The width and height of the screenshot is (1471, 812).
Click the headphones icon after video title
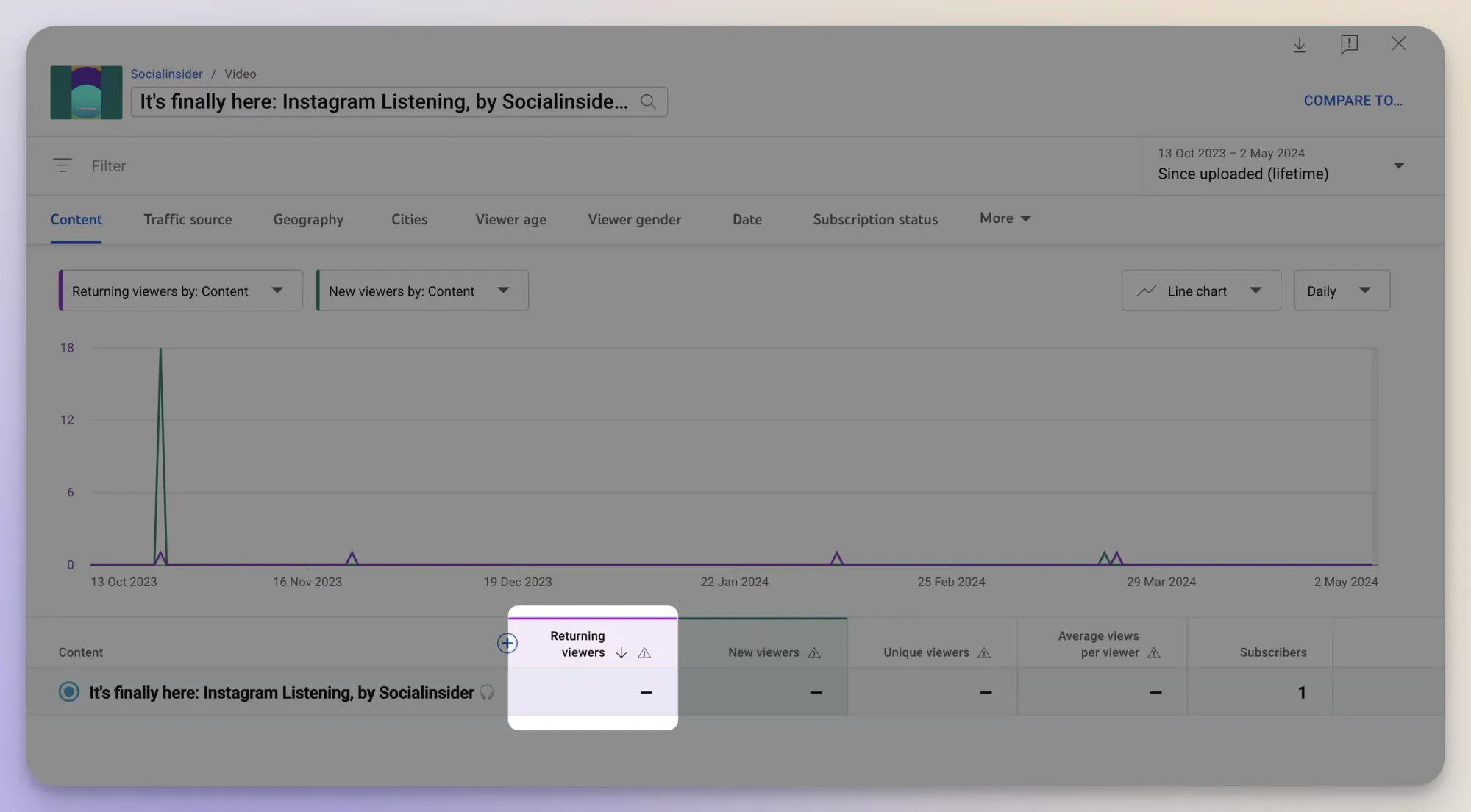tap(487, 693)
